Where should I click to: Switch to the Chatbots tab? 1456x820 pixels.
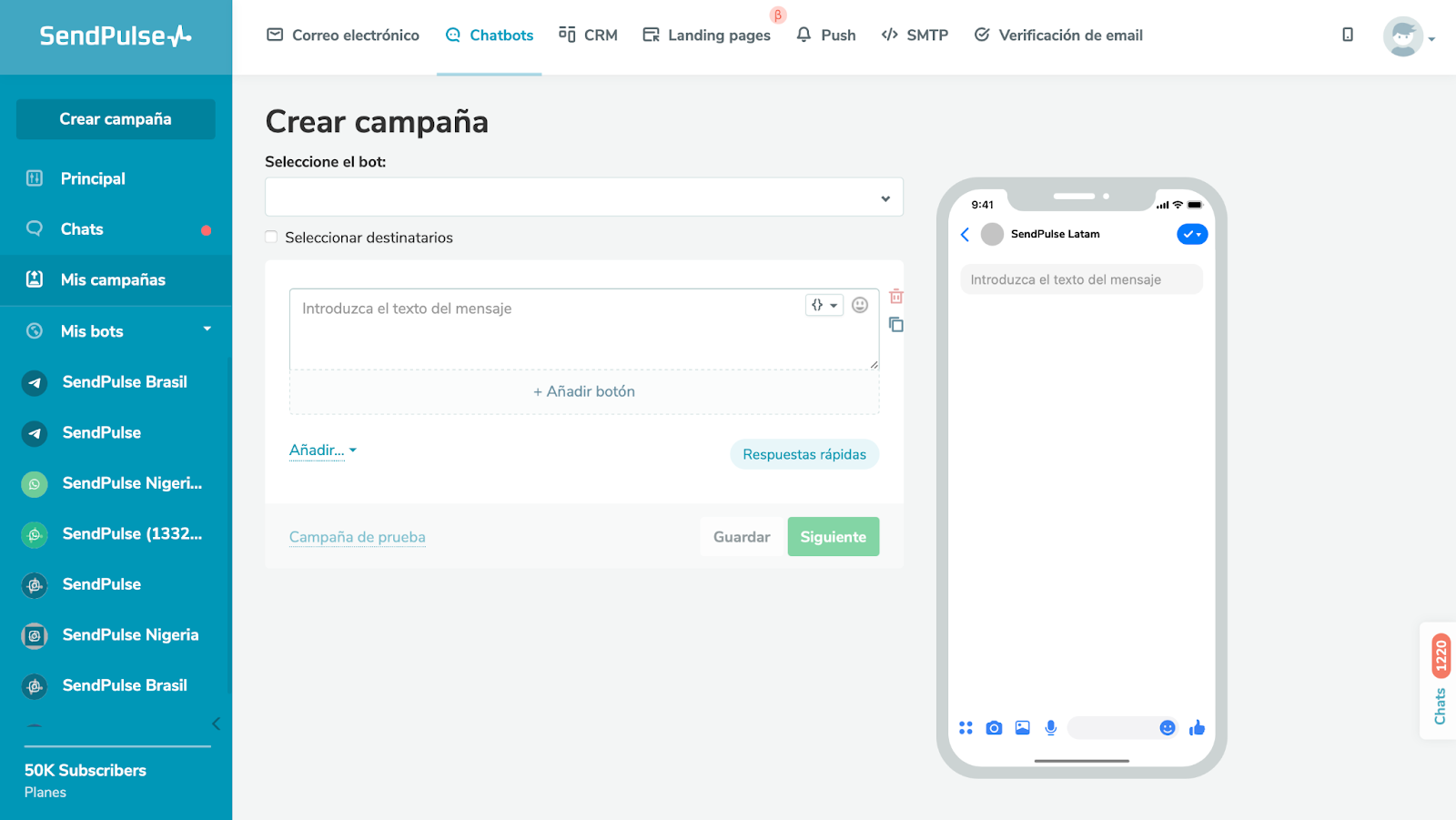490,35
